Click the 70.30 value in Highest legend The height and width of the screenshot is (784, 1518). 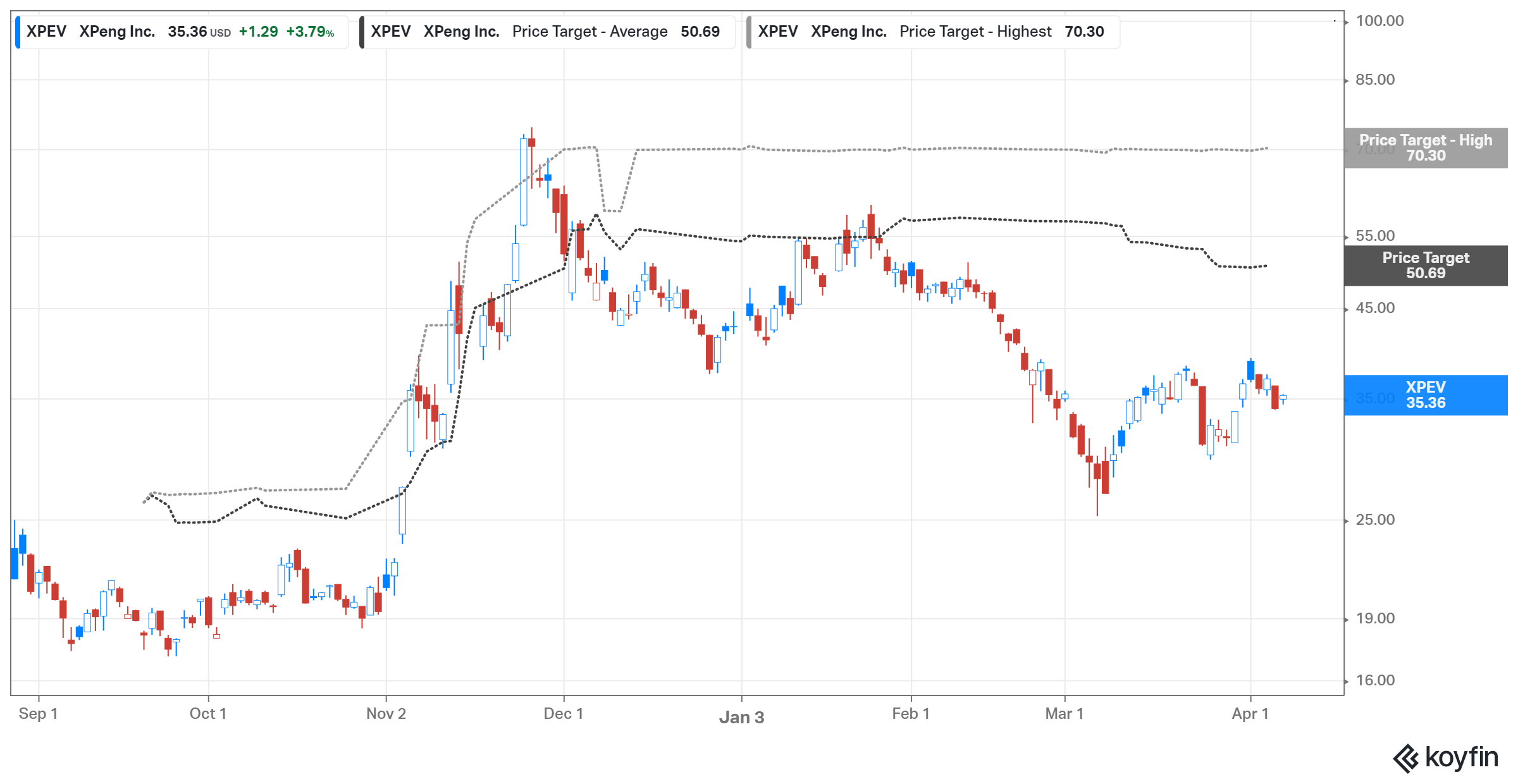1084,32
